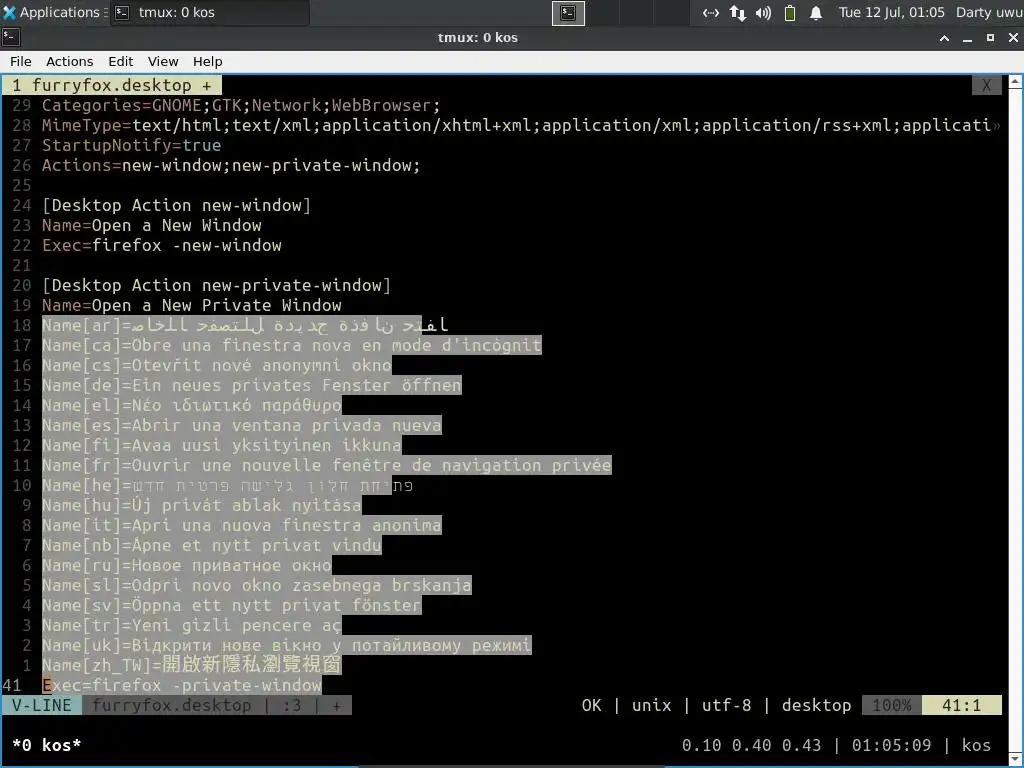Click the 'V-LINE' mode indicator
This screenshot has width=1024, height=768.
42,705
